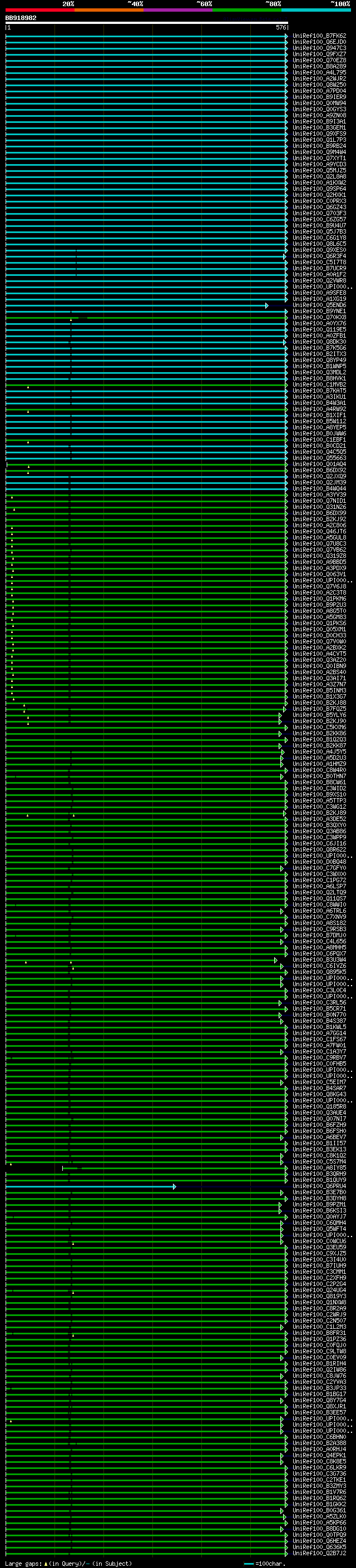Select hit label UniRef100_B8A289
This screenshot has height=1568, width=356.
point(319,66)
